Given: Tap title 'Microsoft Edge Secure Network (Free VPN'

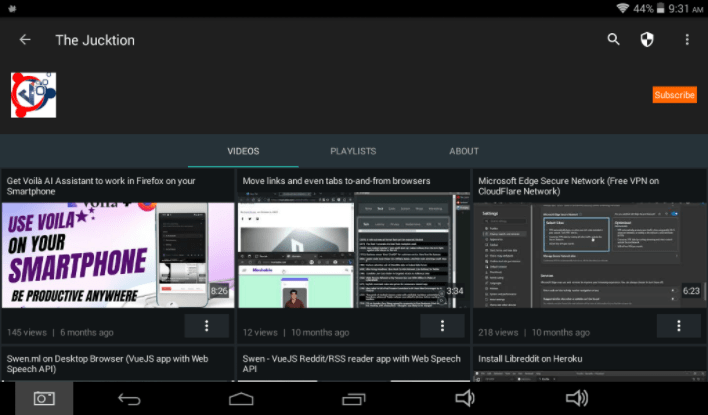Looking at the screenshot, I should 568,186.
